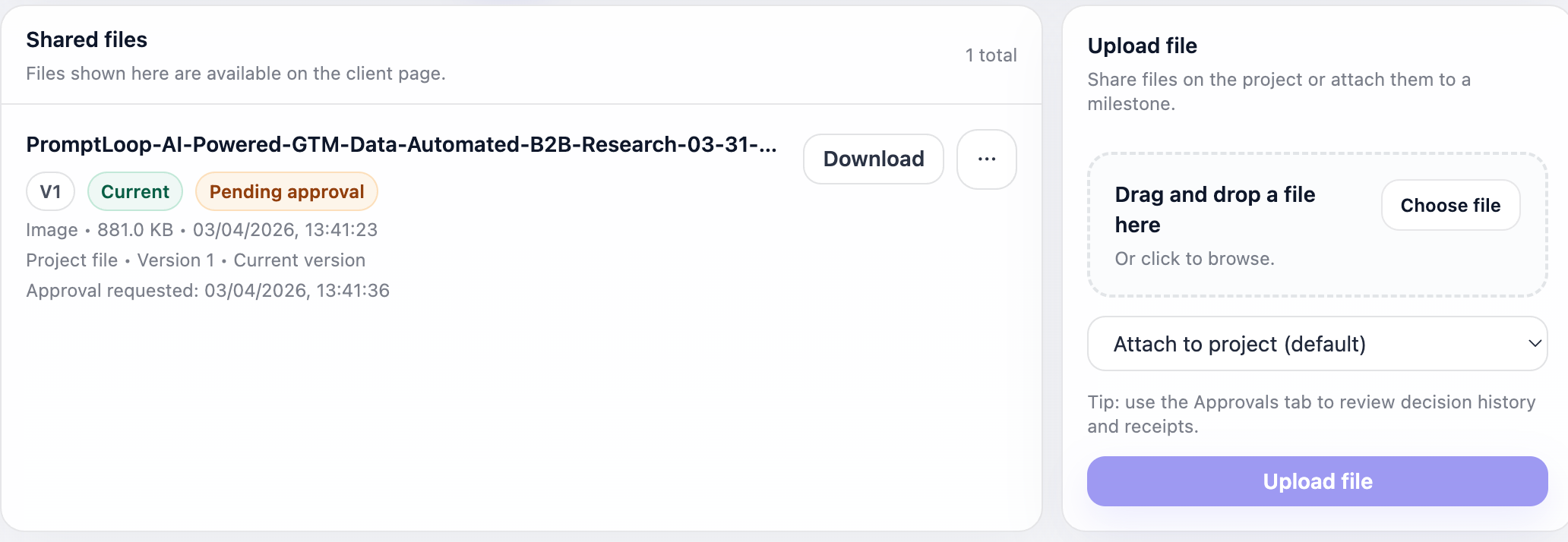Click the V1 version badge
Viewport: 1568px width, 542px height.
[50, 192]
